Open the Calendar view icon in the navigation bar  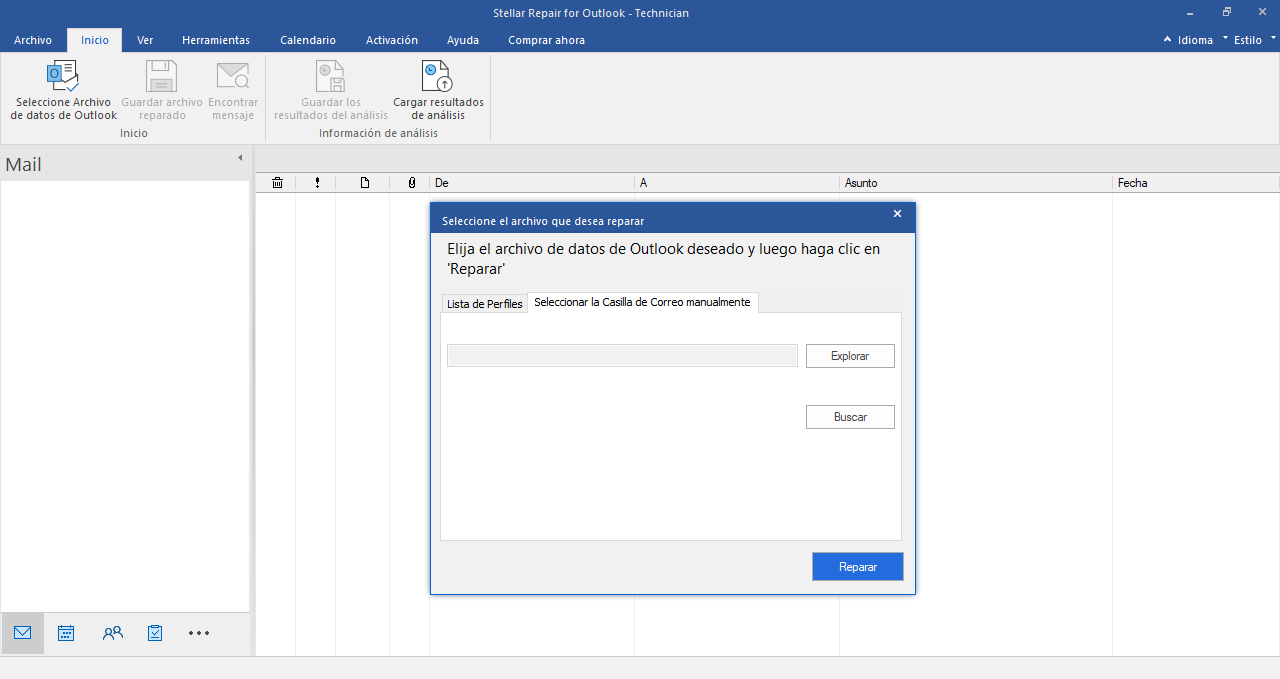click(66, 633)
